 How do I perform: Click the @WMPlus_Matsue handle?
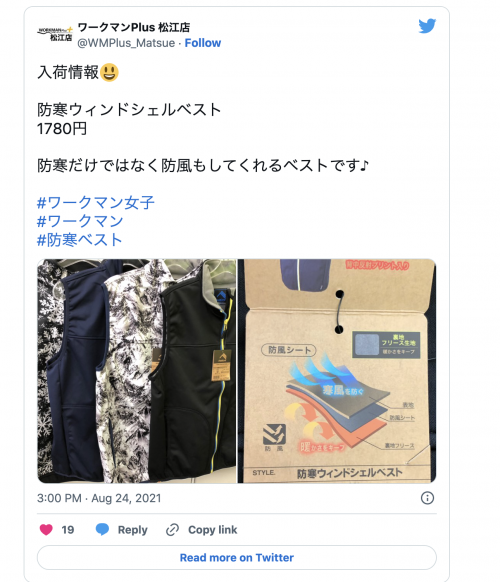click(x=126, y=43)
